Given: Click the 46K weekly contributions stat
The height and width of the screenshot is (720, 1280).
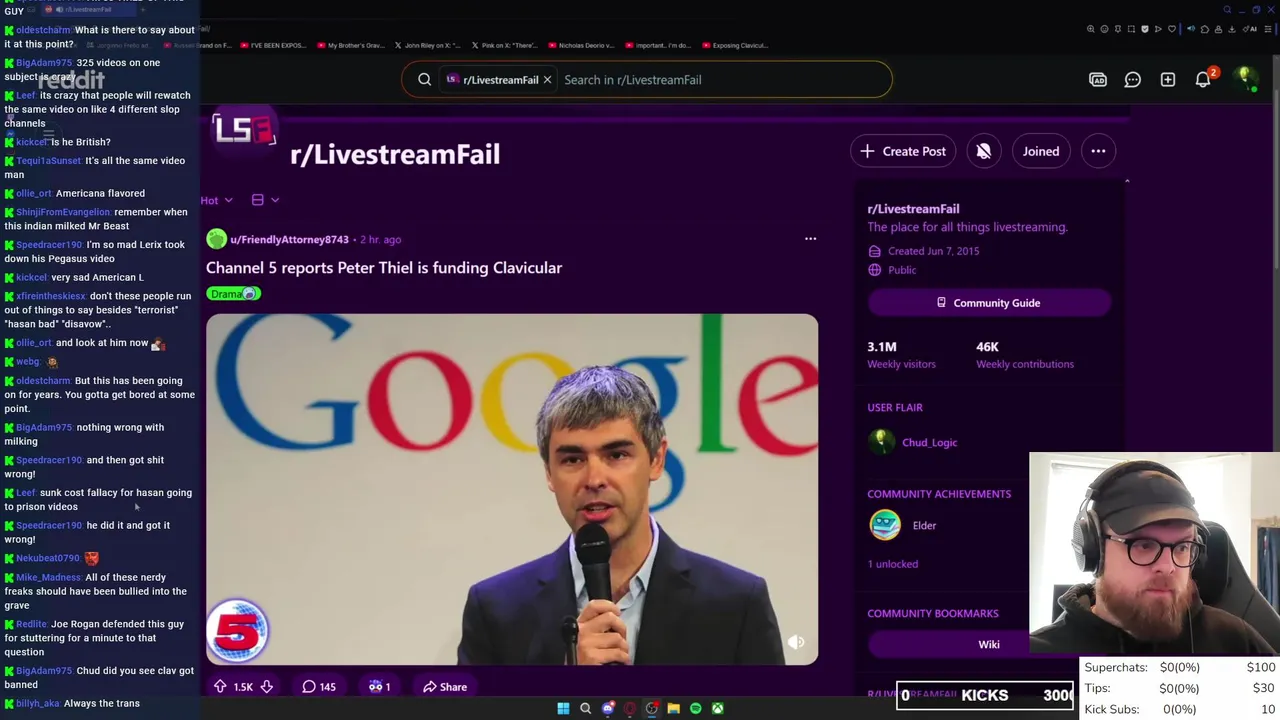Looking at the screenshot, I should [x=1025, y=354].
